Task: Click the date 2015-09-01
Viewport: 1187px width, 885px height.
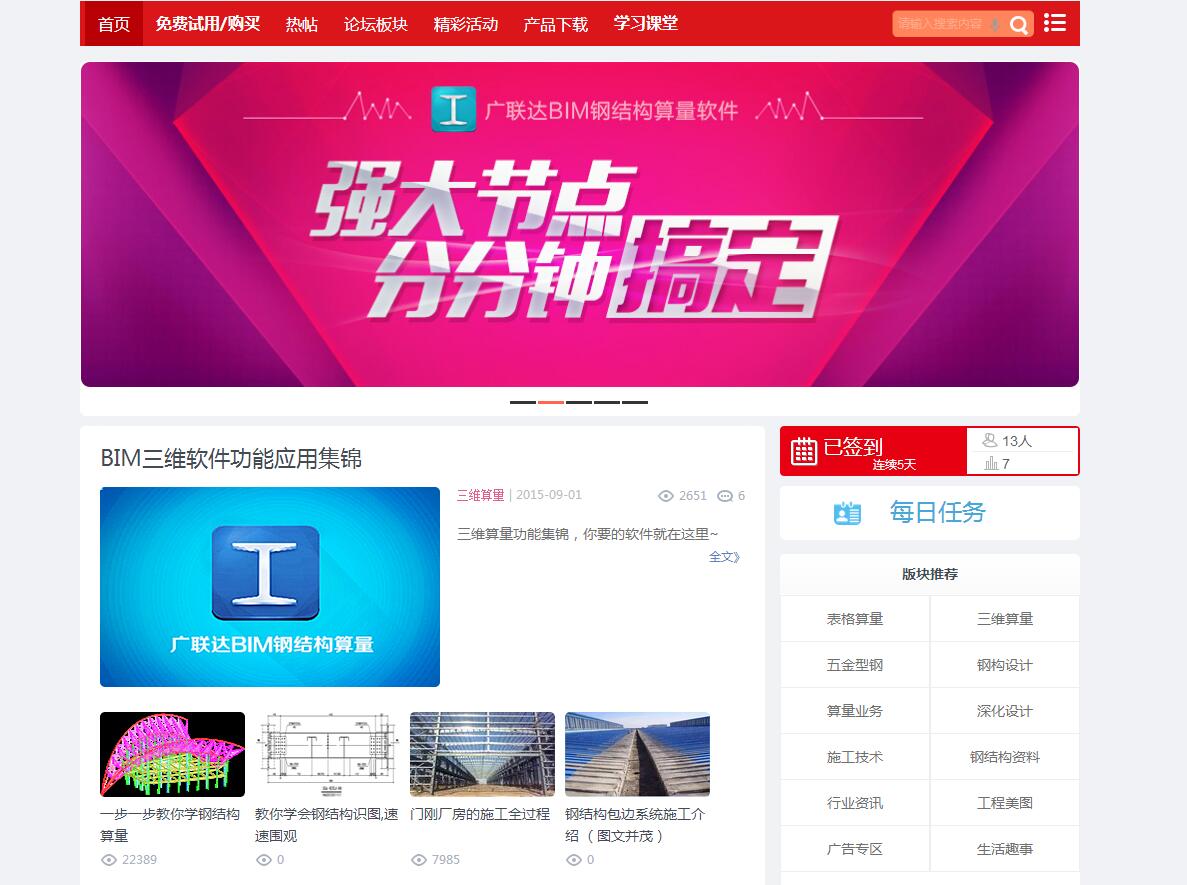Action: pyautogui.click(x=549, y=495)
